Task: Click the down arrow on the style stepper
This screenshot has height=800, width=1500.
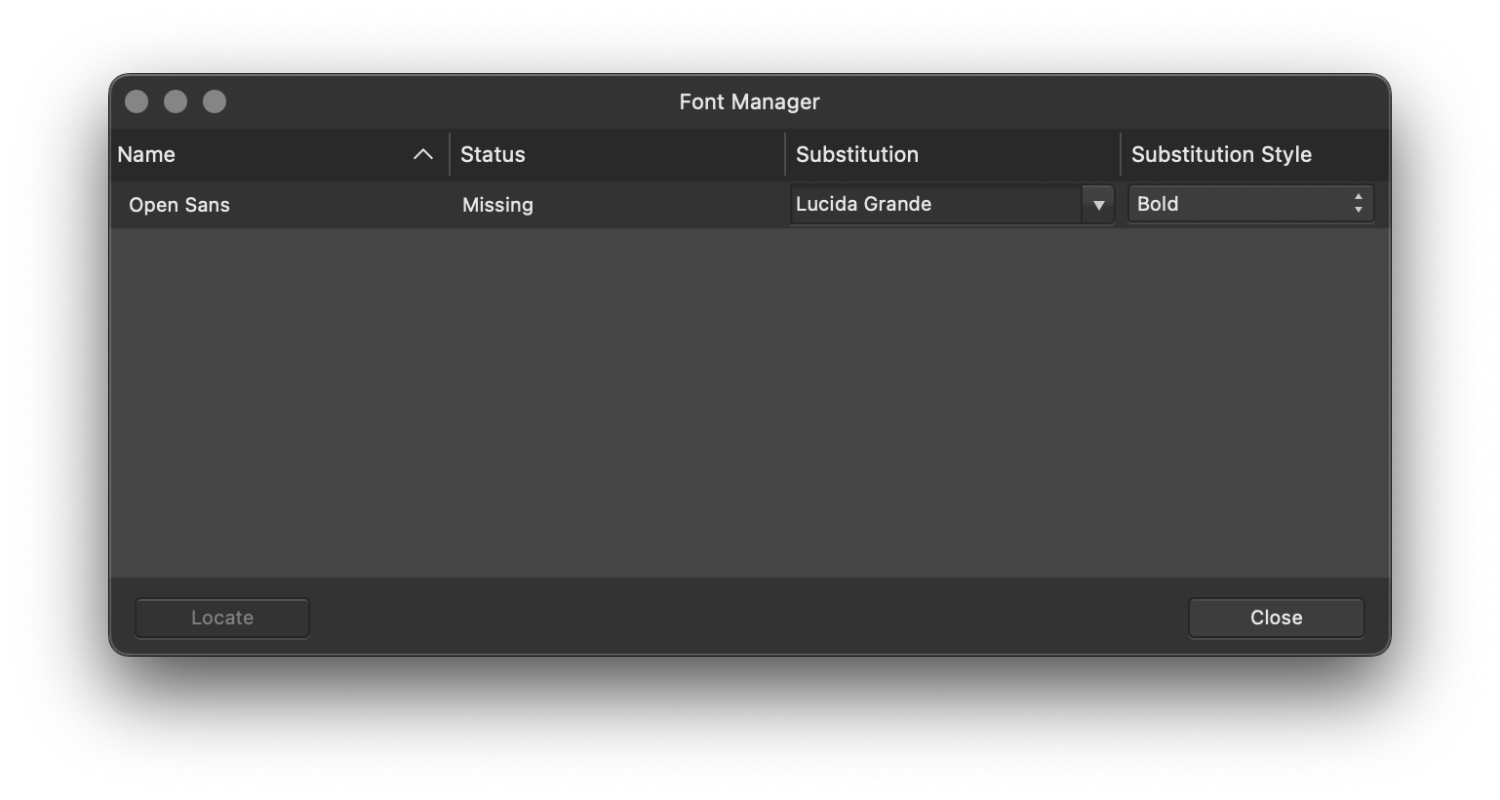Action: tap(1358, 209)
